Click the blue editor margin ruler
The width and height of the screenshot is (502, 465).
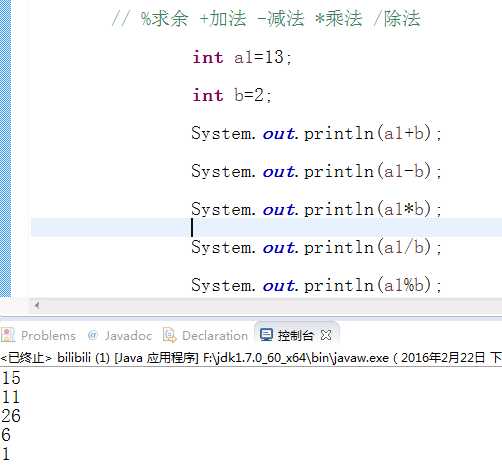(5, 148)
